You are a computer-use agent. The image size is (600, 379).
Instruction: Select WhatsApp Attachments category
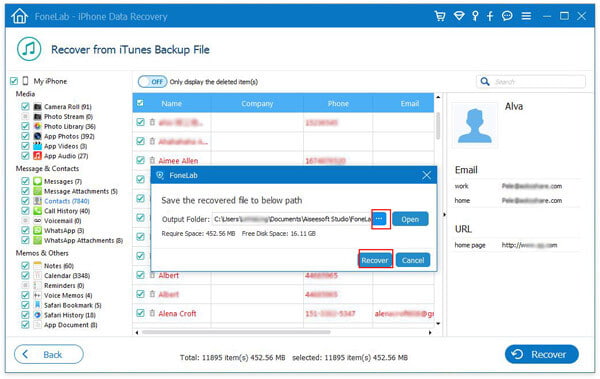click(83, 240)
